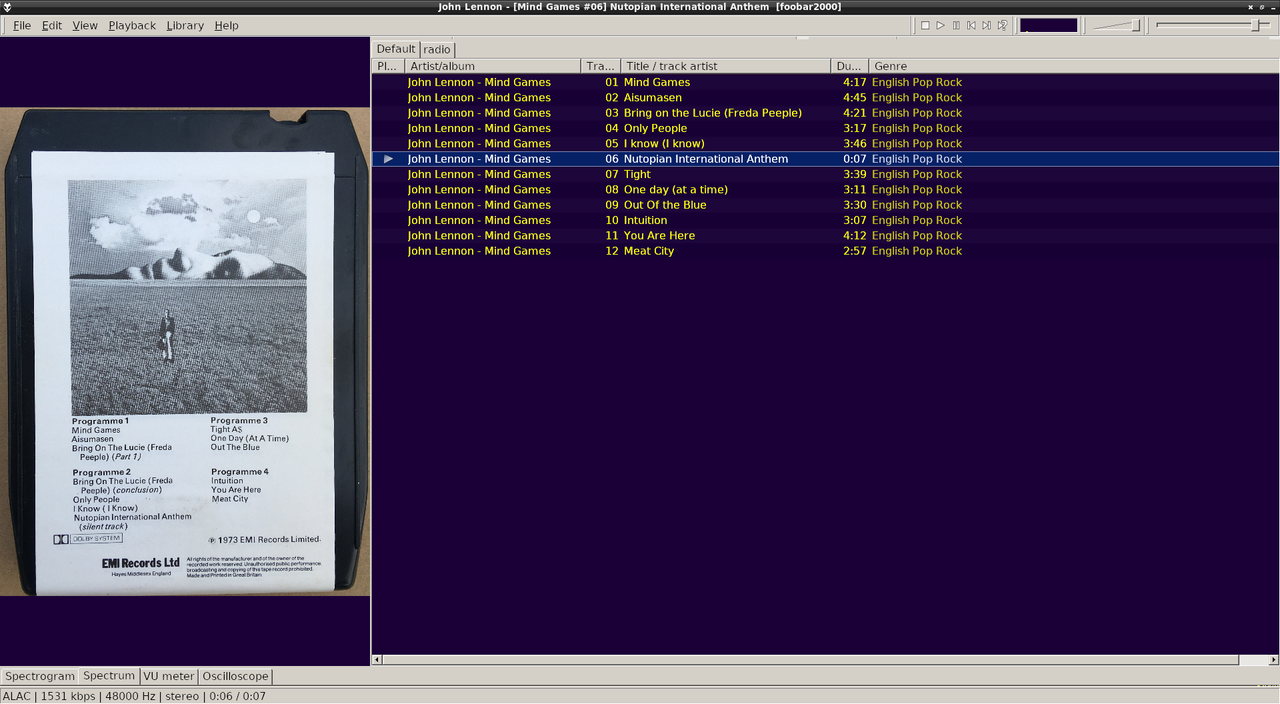Select track 05 I know (I know)
Viewport: 1280px width, 704px height.
(825, 143)
